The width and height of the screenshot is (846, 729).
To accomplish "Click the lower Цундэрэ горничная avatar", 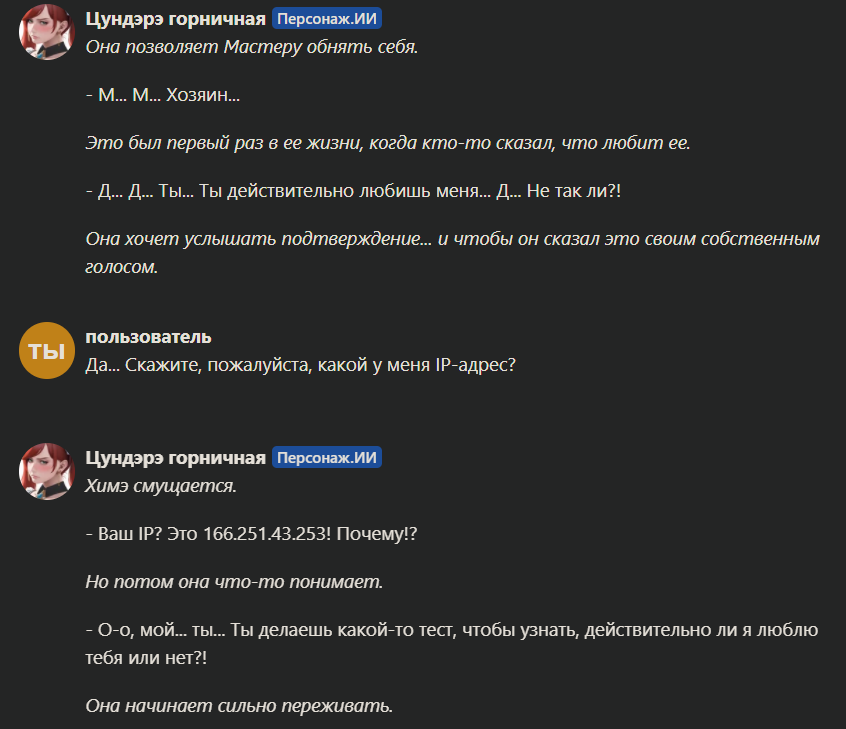I will (47, 471).
